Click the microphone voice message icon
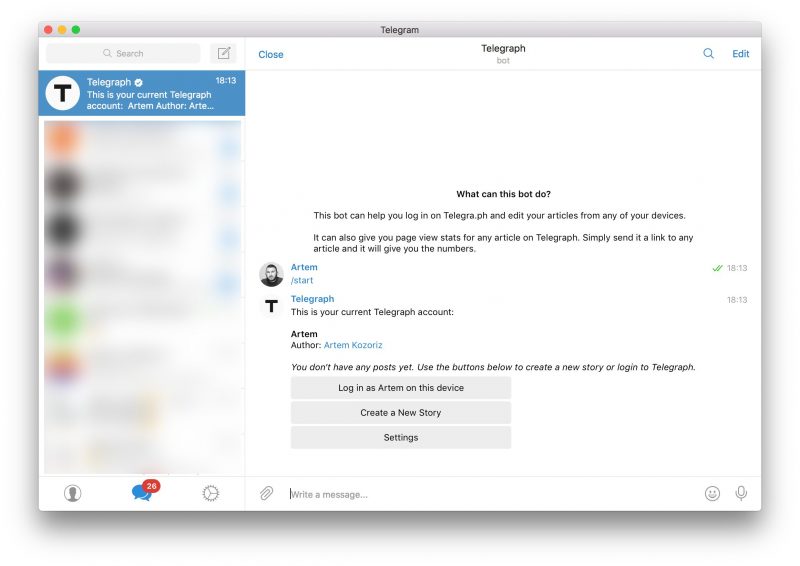Screen dimensions: 800x566 (741, 493)
